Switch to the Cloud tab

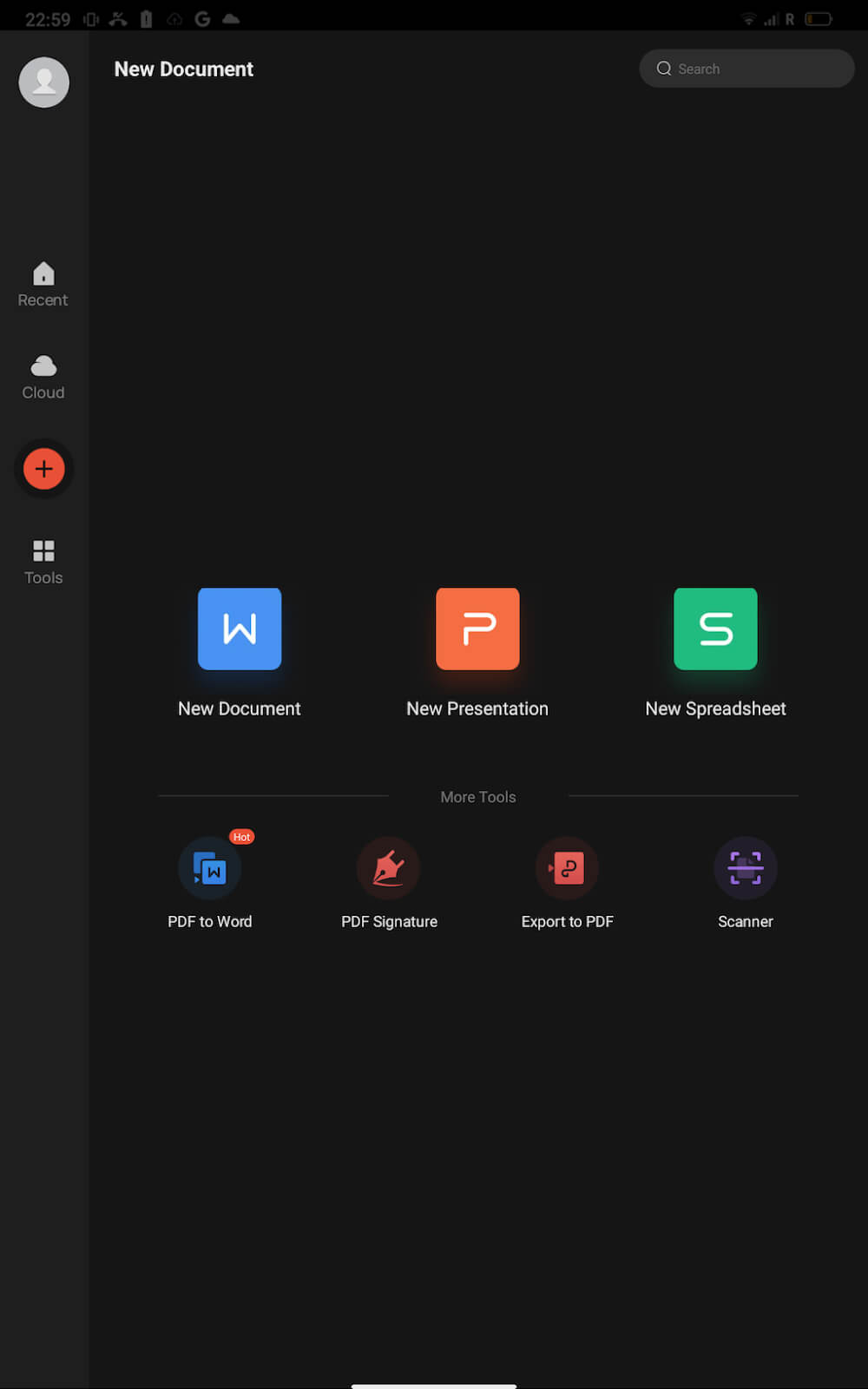(x=43, y=378)
